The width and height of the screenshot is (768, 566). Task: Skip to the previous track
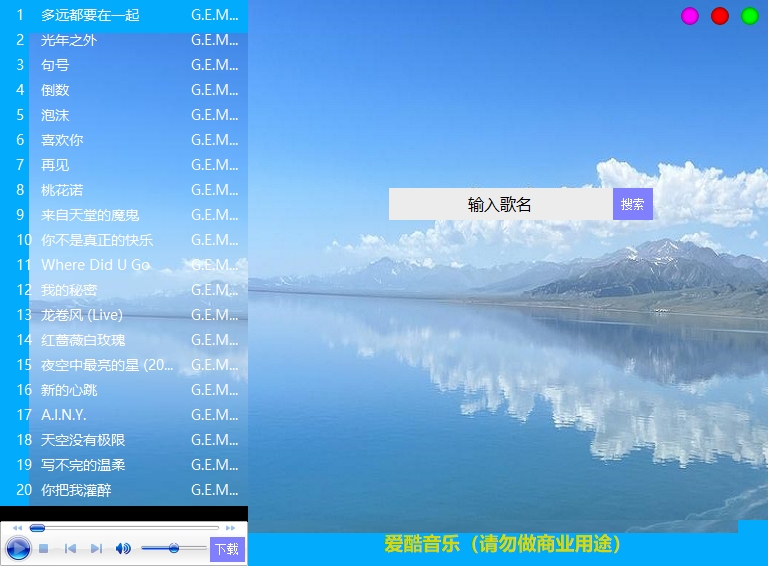70,549
